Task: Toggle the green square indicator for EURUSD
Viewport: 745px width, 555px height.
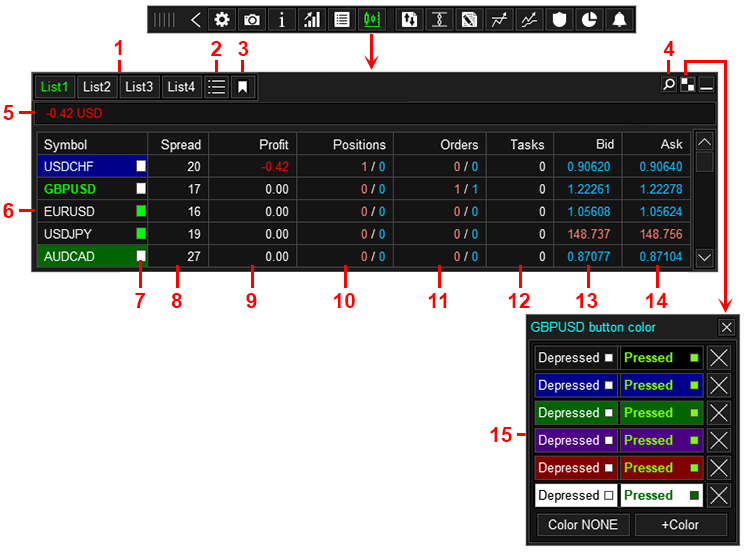Action: (141, 211)
